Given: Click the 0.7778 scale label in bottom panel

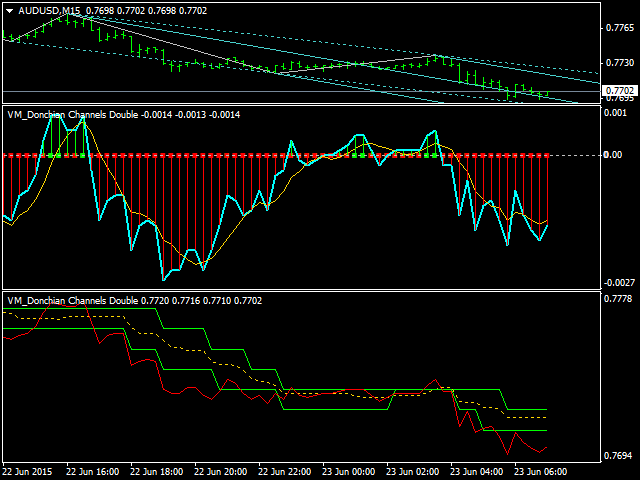Looking at the screenshot, I should (x=618, y=299).
